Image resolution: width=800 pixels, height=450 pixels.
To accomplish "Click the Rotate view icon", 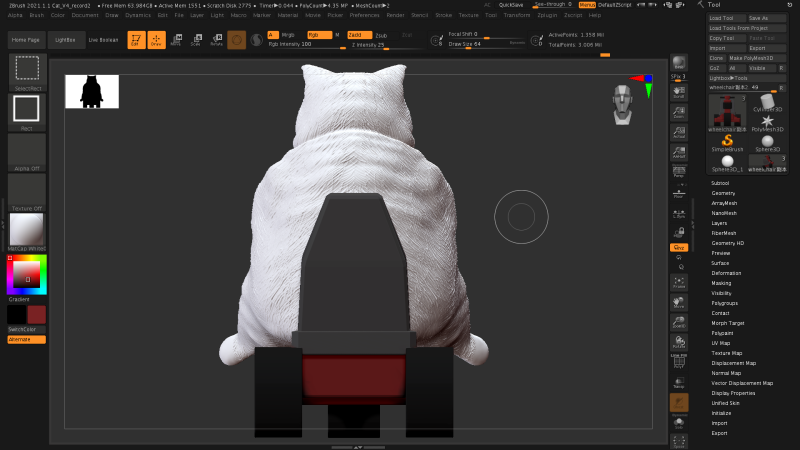I will pos(679,343).
